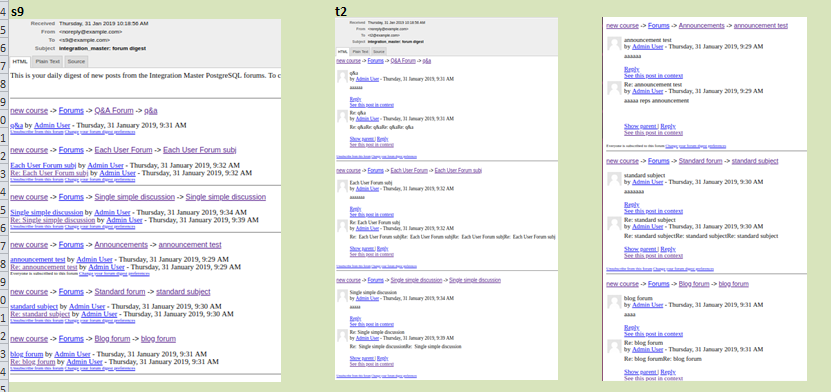
Task: Open the Q&A Forum link in s9 digest
Action: click(x=114, y=111)
